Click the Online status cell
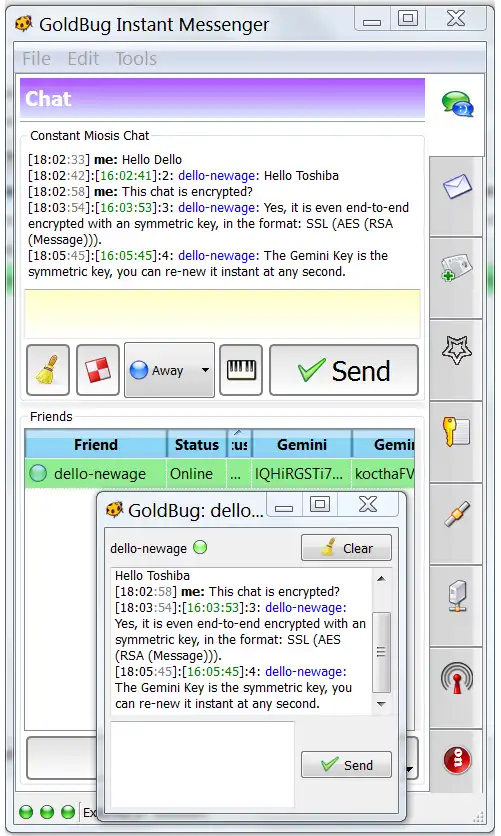The image size is (501, 836). (x=197, y=473)
